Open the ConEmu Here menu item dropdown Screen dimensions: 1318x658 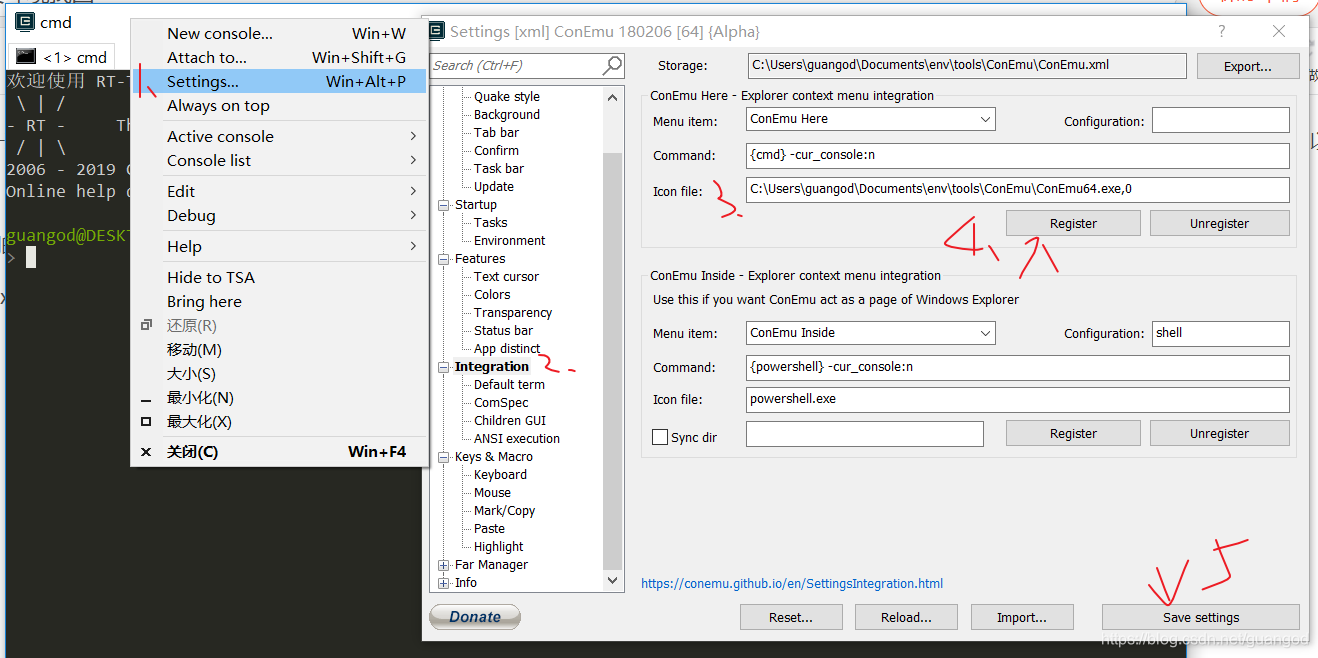(x=985, y=119)
